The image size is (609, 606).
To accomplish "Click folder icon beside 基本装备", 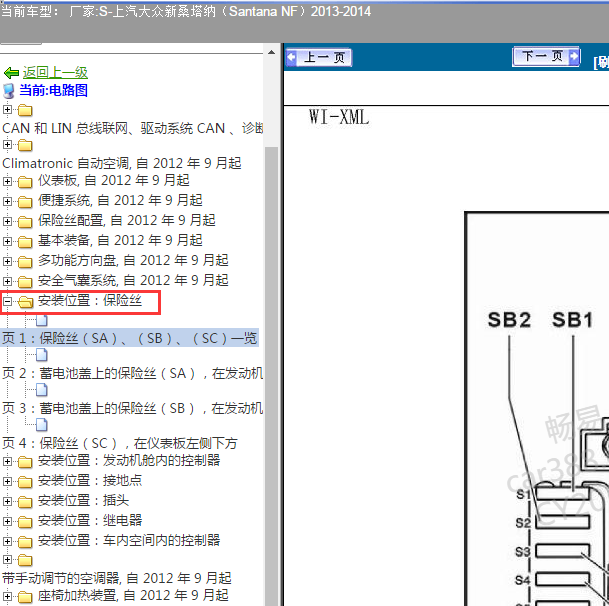I will coord(25,242).
